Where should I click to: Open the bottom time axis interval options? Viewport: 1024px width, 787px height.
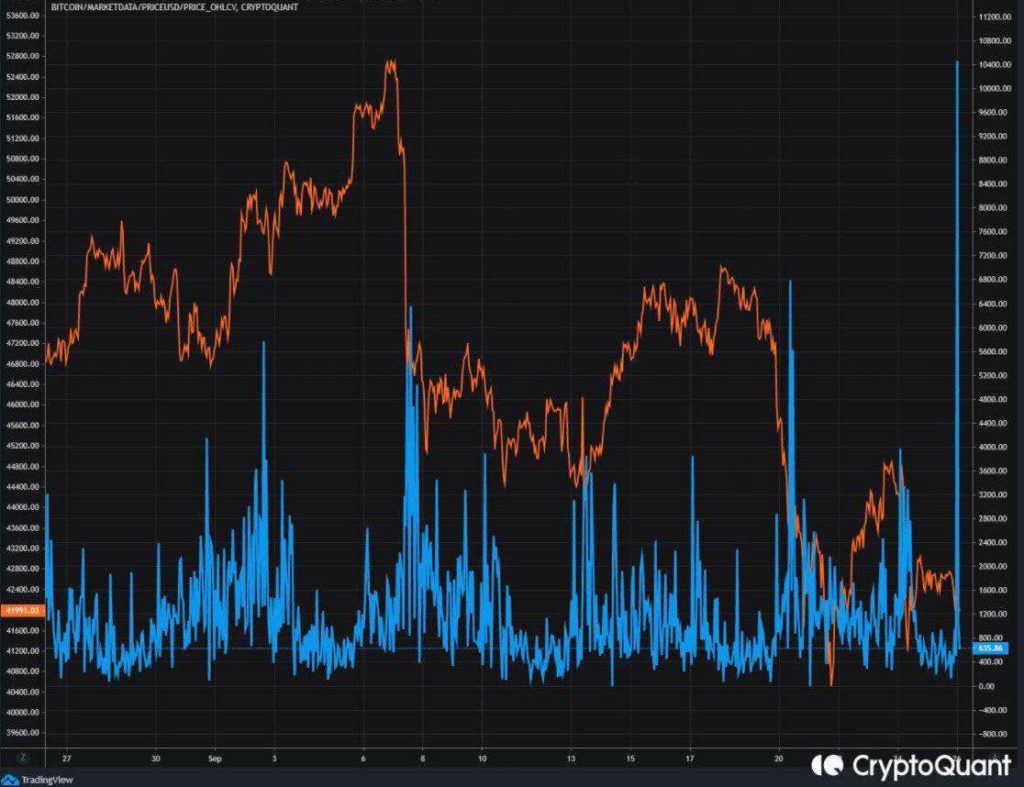click(500, 757)
